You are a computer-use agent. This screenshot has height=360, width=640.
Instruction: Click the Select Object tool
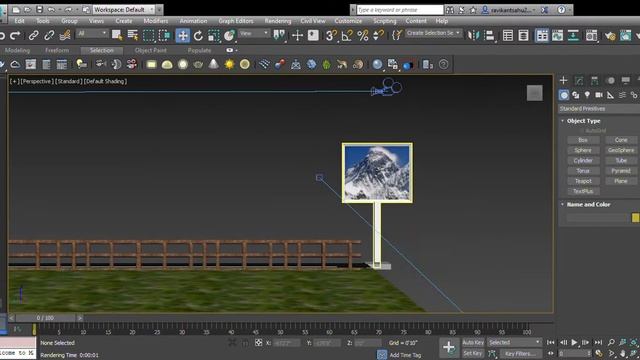(x=117, y=36)
